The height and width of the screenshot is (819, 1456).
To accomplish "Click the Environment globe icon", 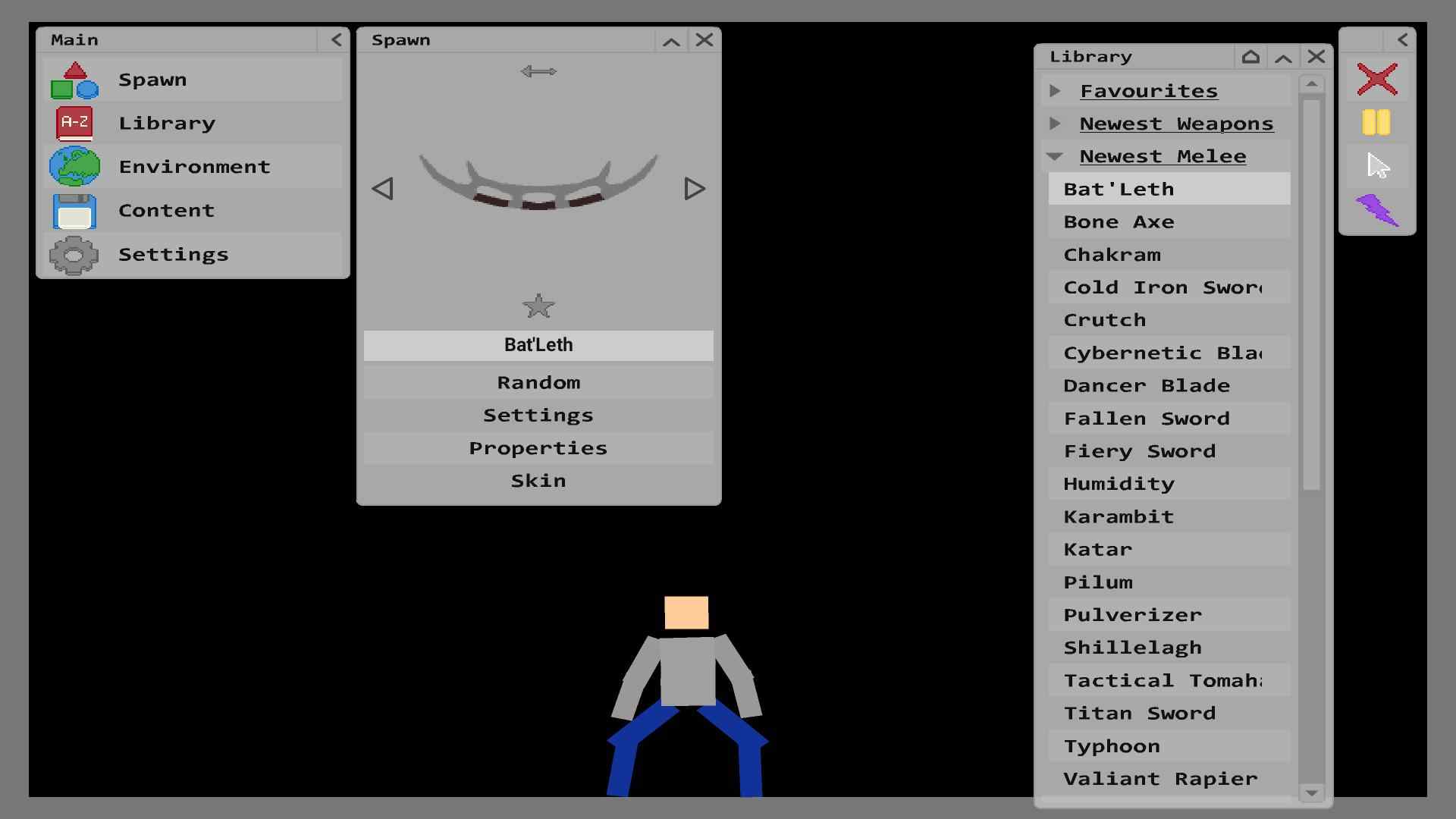I will point(74,166).
